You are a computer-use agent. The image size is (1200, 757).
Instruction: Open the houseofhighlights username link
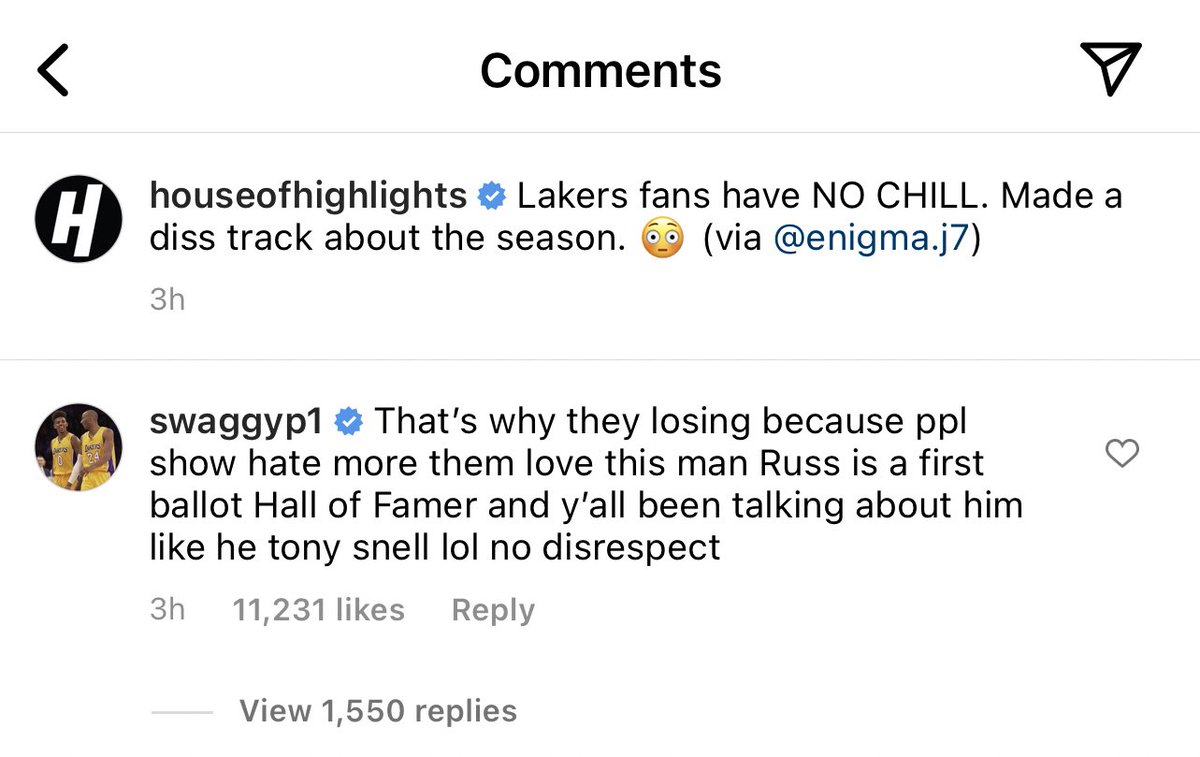(x=308, y=196)
